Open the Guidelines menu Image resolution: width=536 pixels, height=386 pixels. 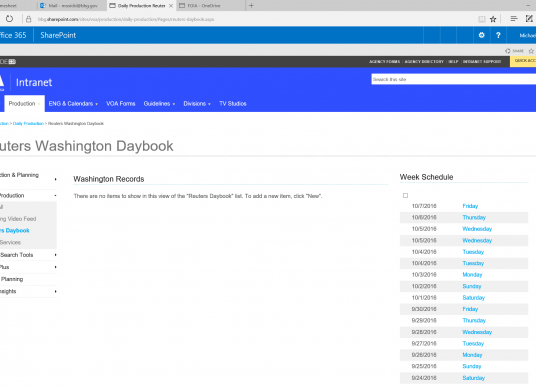tap(157, 104)
